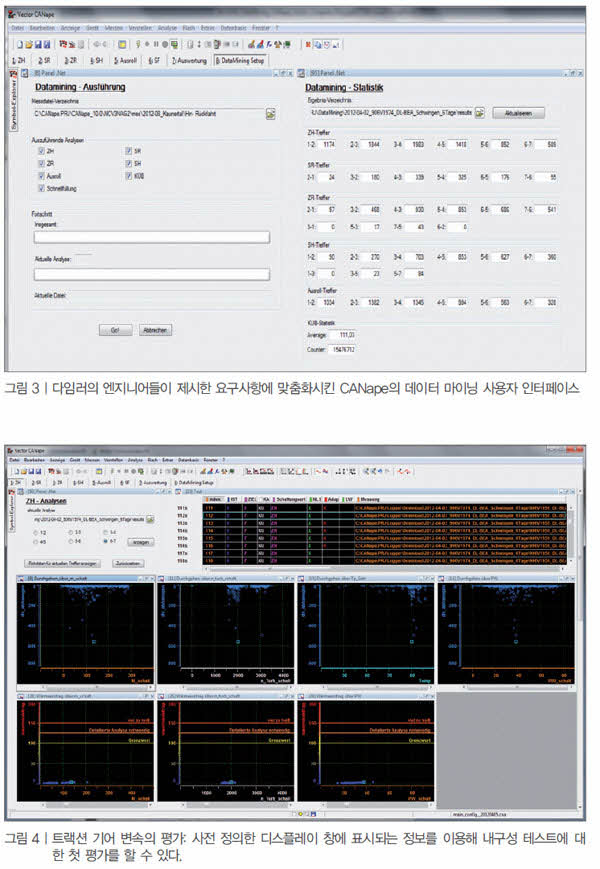Click the Abbrechen button
This screenshot has width=600, height=869.
tap(155, 330)
